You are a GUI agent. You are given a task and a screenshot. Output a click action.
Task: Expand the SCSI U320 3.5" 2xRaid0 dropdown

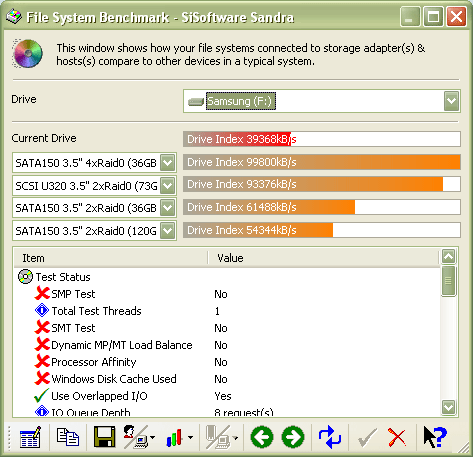pyautogui.click(x=168, y=186)
